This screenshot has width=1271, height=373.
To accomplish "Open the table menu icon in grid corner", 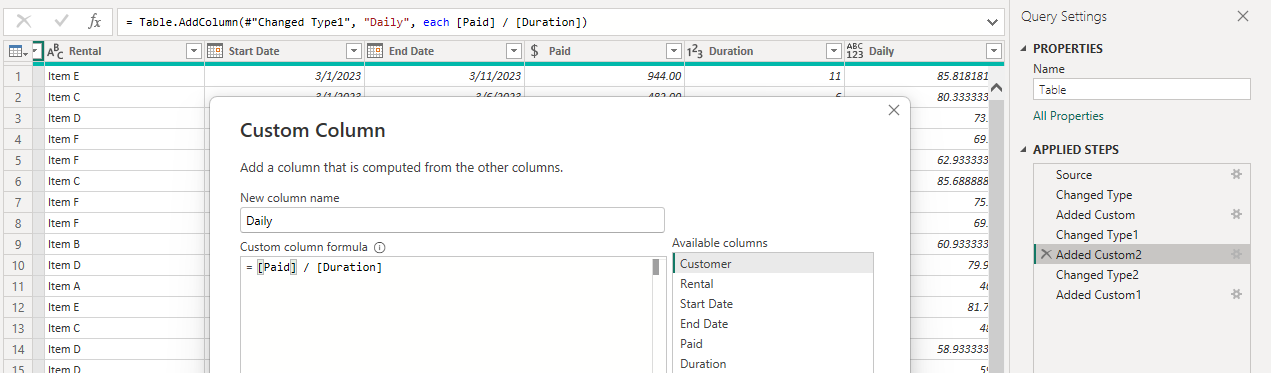I will [x=18, y=51].
